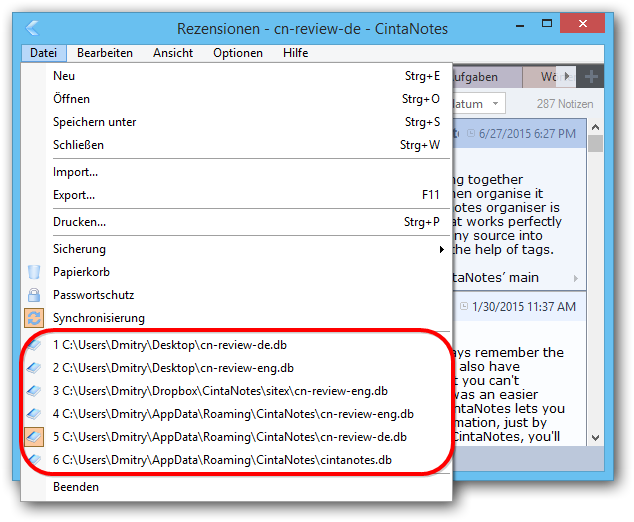Open the Datei menu
Image resolution: width=634 pixels, height=522 pixels.
(44, 53)
